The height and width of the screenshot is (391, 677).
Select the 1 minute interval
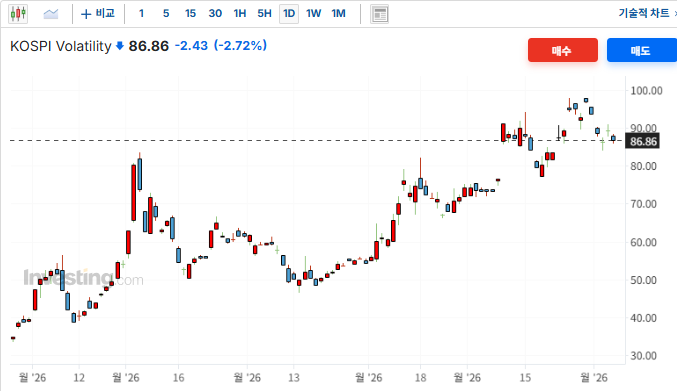(x=141, y=14)
